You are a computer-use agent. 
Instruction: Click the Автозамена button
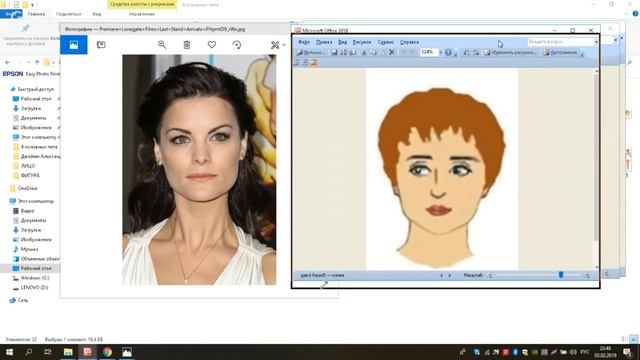tap(560, 53)
